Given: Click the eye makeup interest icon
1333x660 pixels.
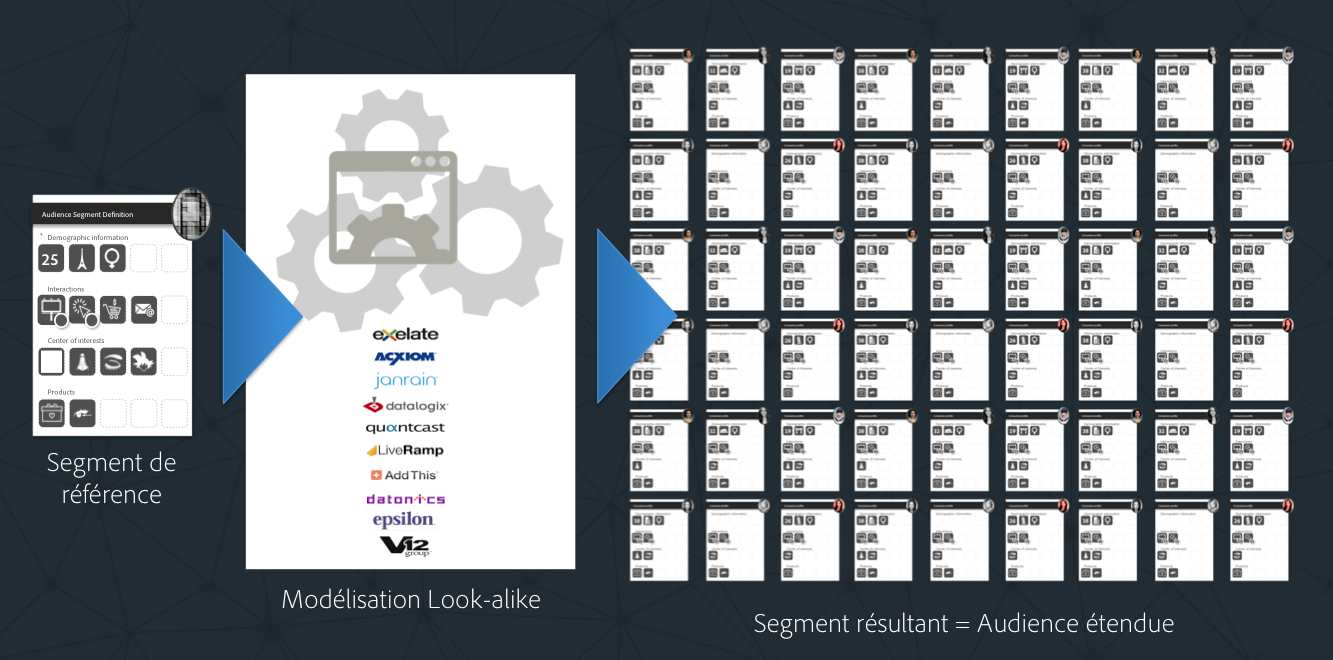Looking at the screenshot, I should [113, 361].
